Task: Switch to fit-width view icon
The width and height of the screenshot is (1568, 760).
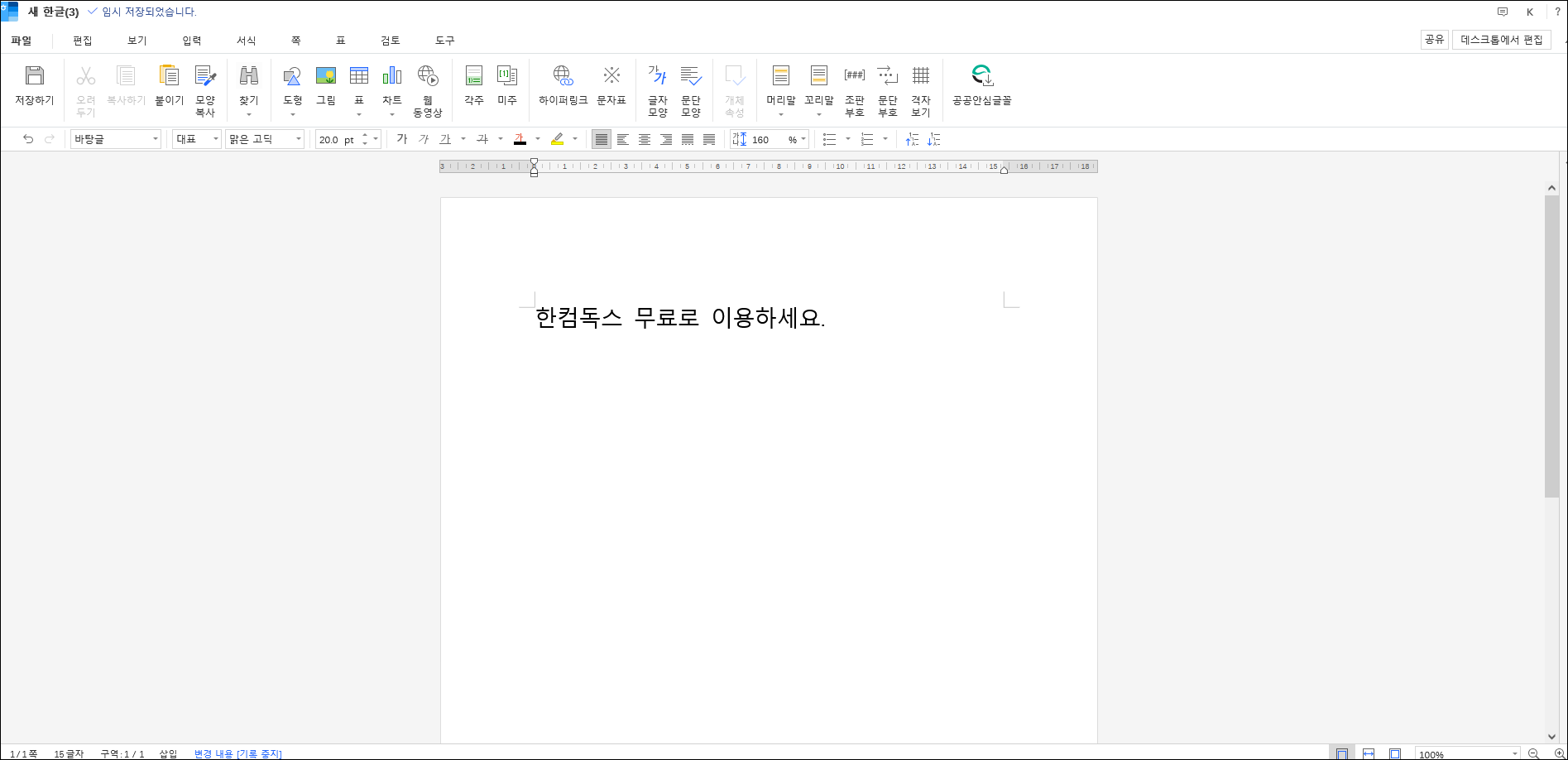Action: tap(1369, 753)
